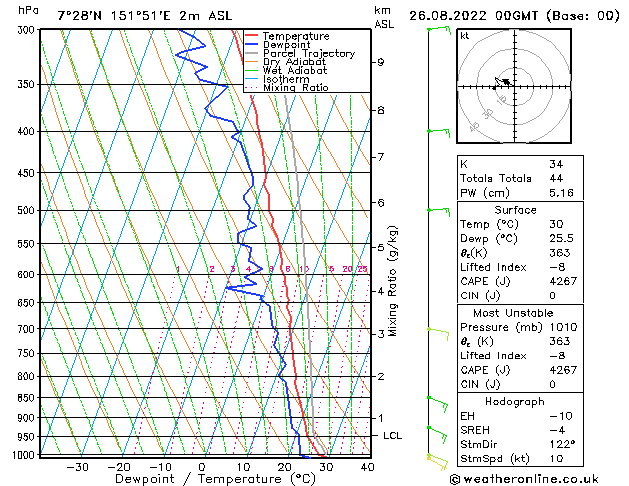Click the CAPE value in Most Unstable section
629x486 pixels.
(563, 370)
